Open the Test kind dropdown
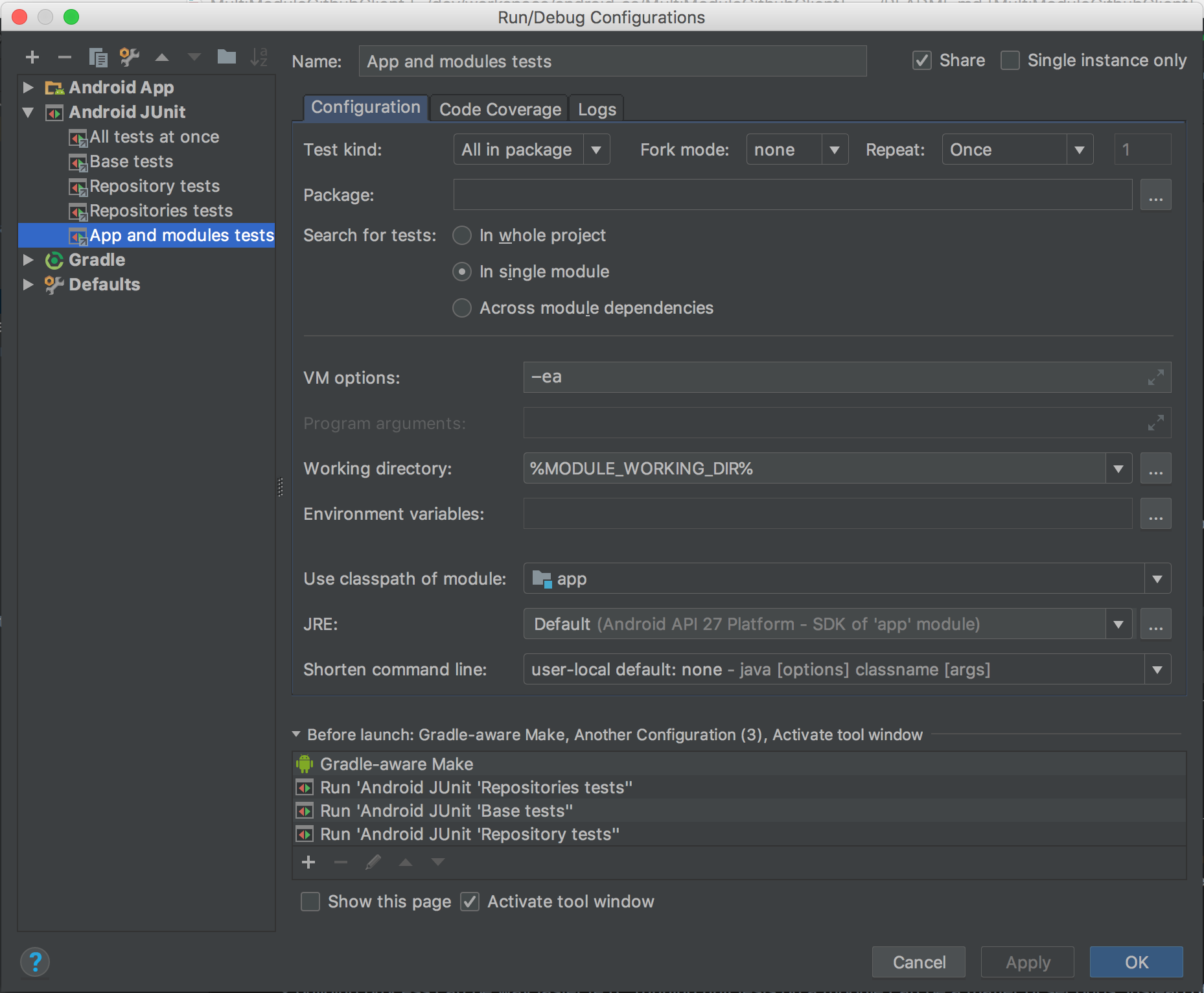Image resolution: width=1204 pixels, height=993 pixels. tap(531, 150)
